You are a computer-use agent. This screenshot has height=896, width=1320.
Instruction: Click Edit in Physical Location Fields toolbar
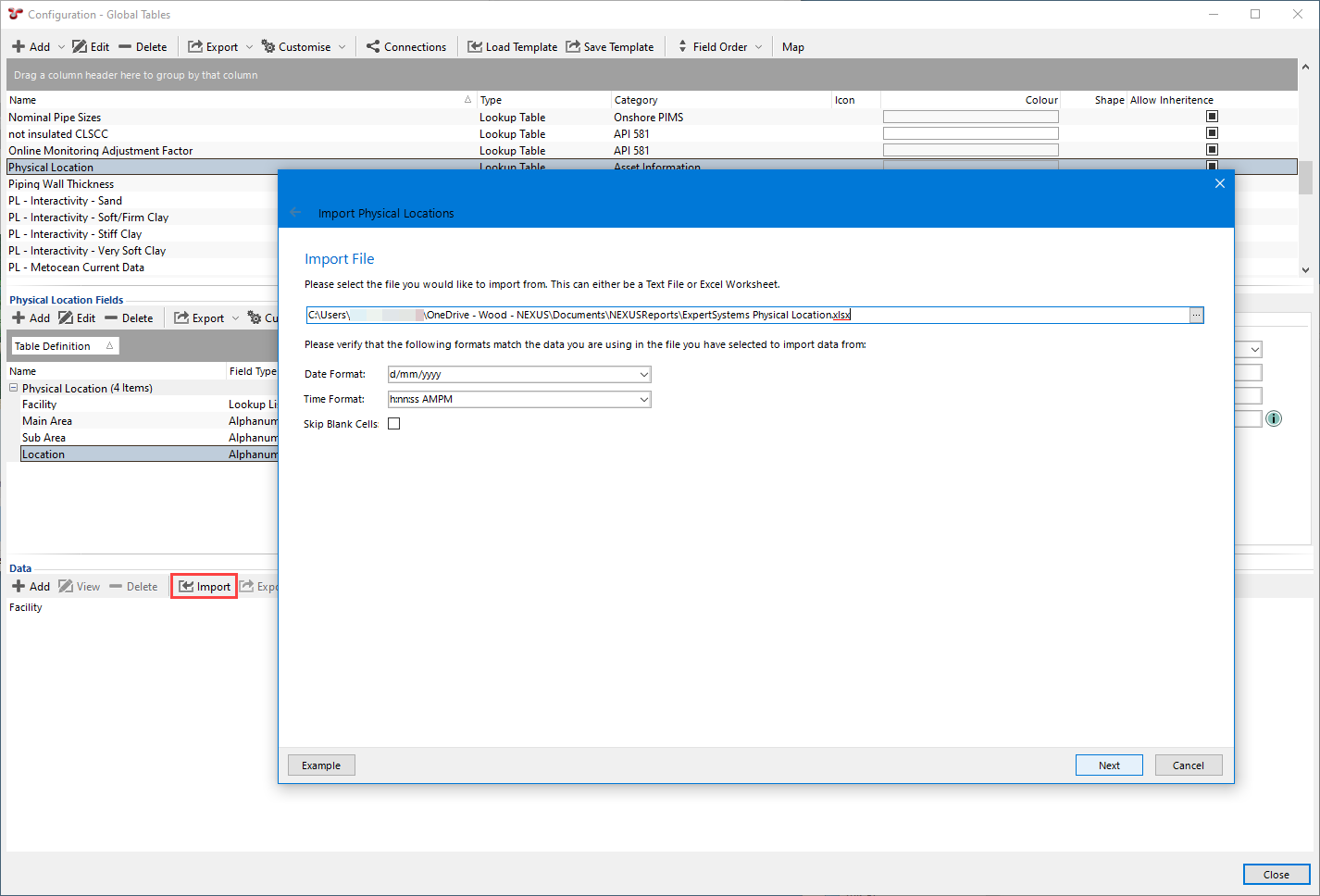[x=77, y=317]
